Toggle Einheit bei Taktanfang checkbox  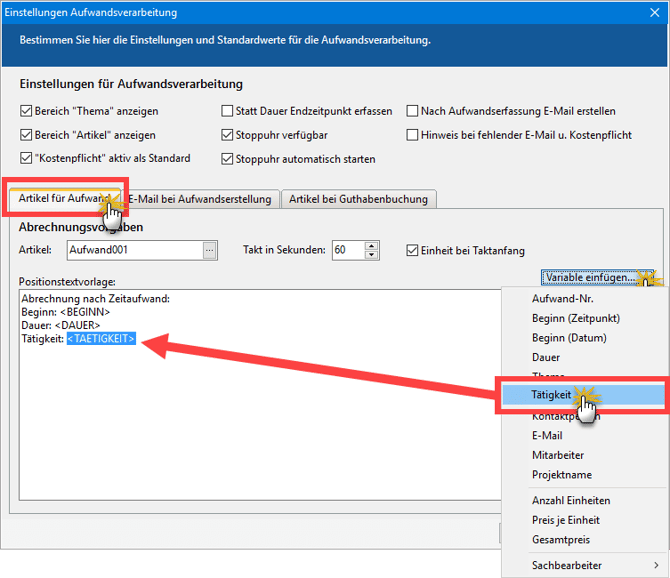(x=414, y=250)
